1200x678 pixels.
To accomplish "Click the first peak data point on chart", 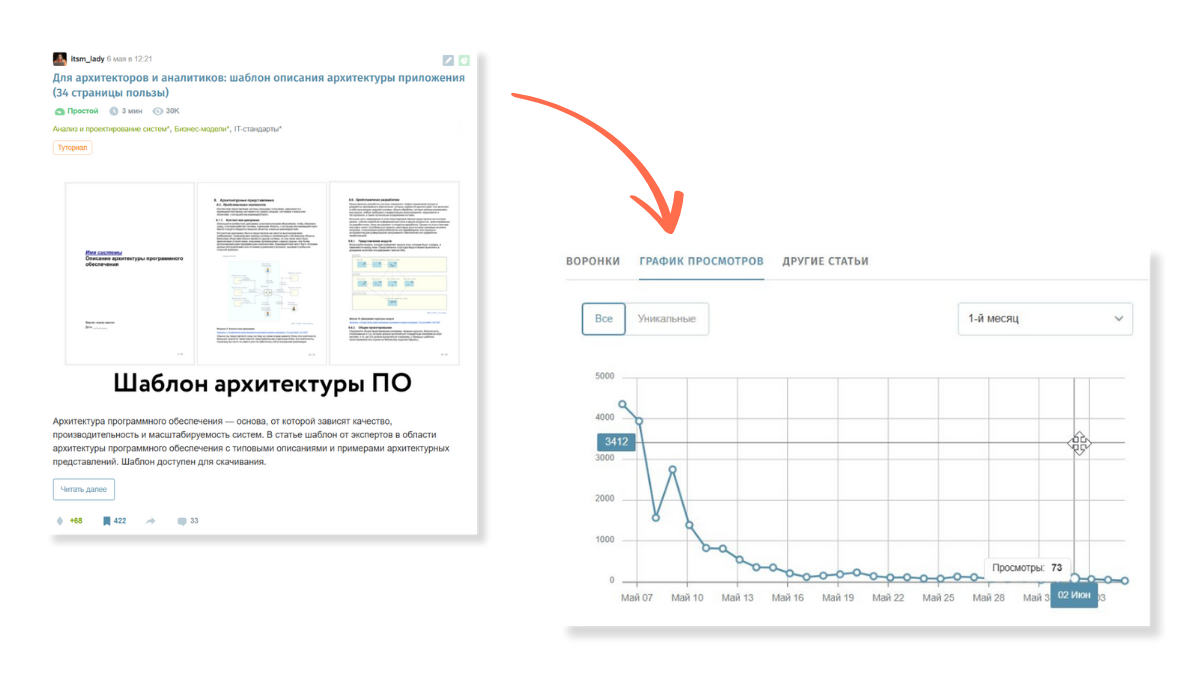I will [x=622, y=404].
